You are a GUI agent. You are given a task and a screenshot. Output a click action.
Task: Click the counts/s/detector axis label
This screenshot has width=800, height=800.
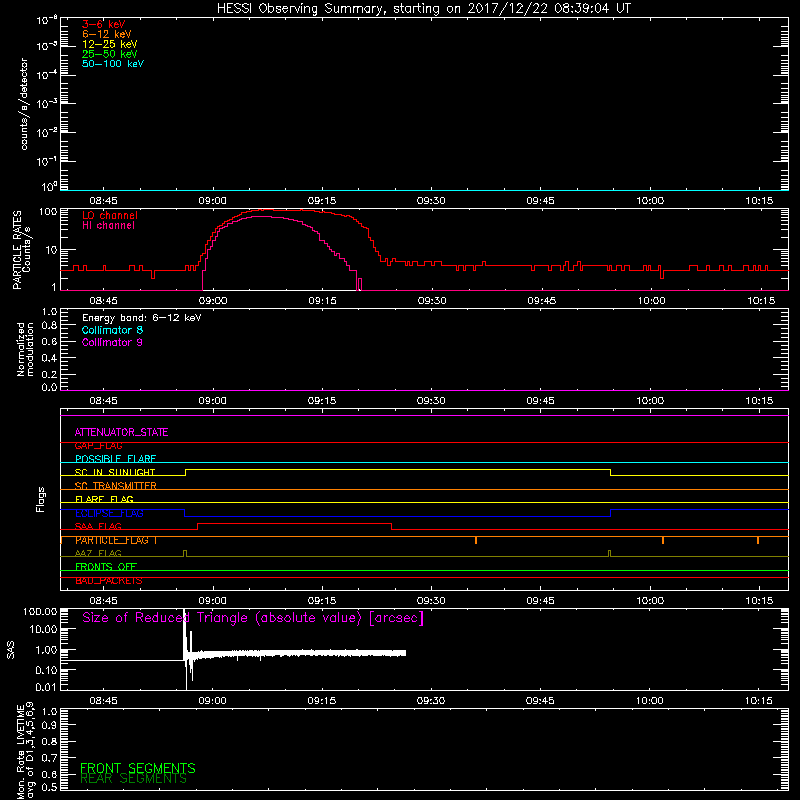pos(24,104)
